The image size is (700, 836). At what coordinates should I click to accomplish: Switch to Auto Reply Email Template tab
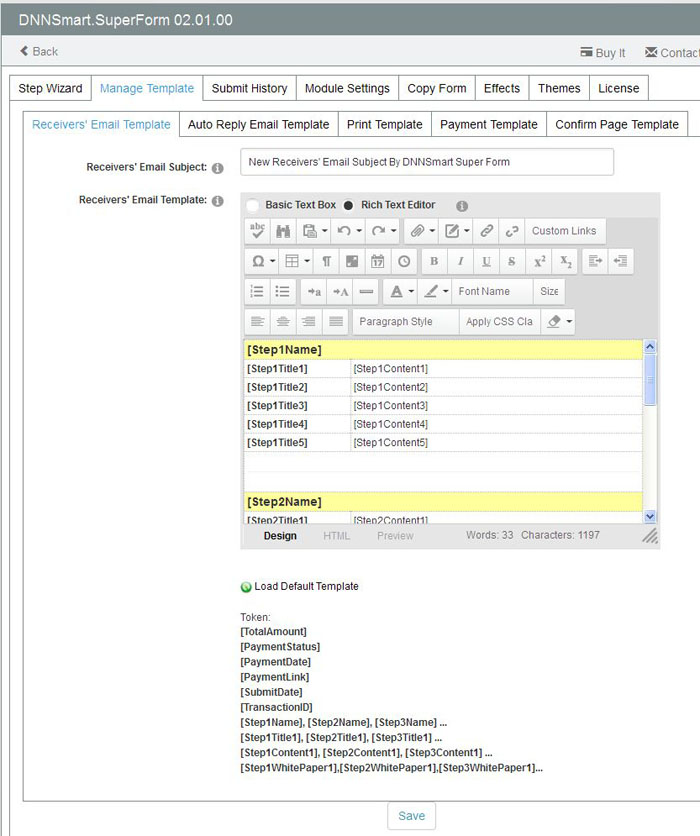click(x=259, y=124)
